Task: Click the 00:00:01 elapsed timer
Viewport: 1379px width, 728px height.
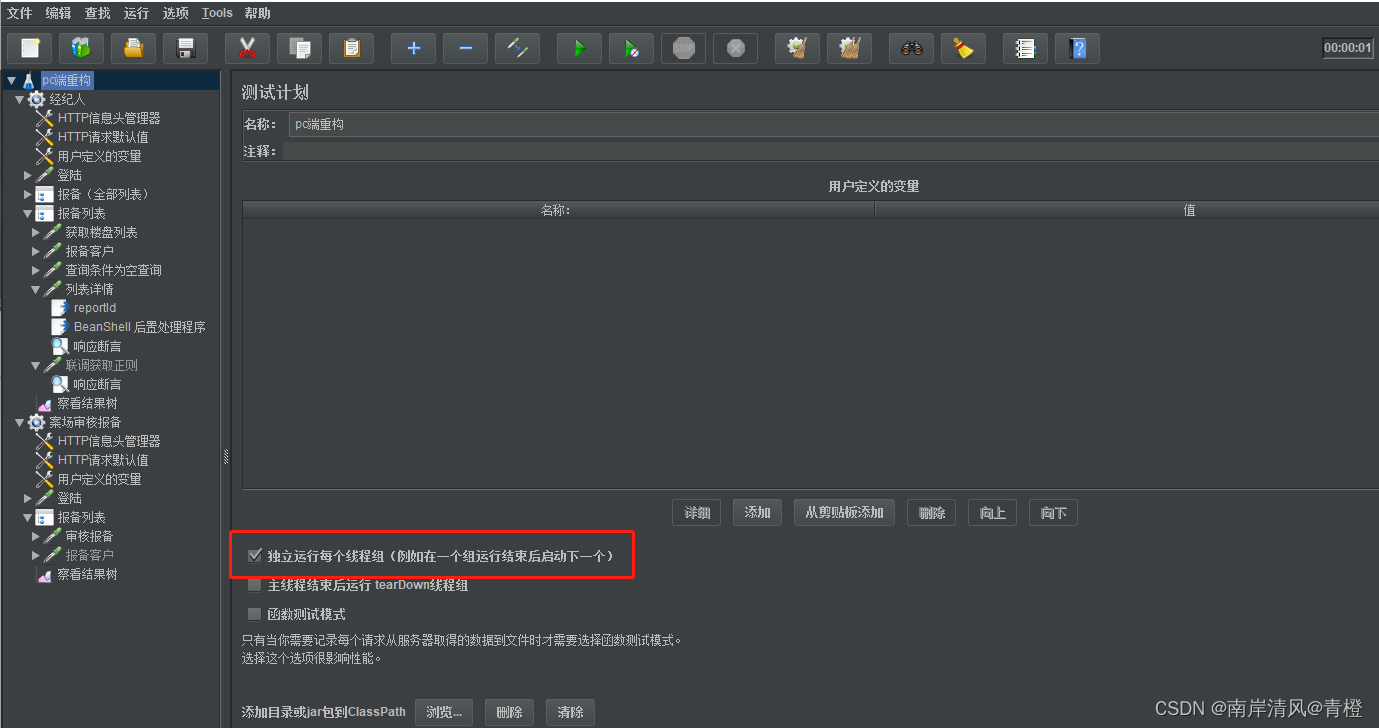Action: 1348,48
